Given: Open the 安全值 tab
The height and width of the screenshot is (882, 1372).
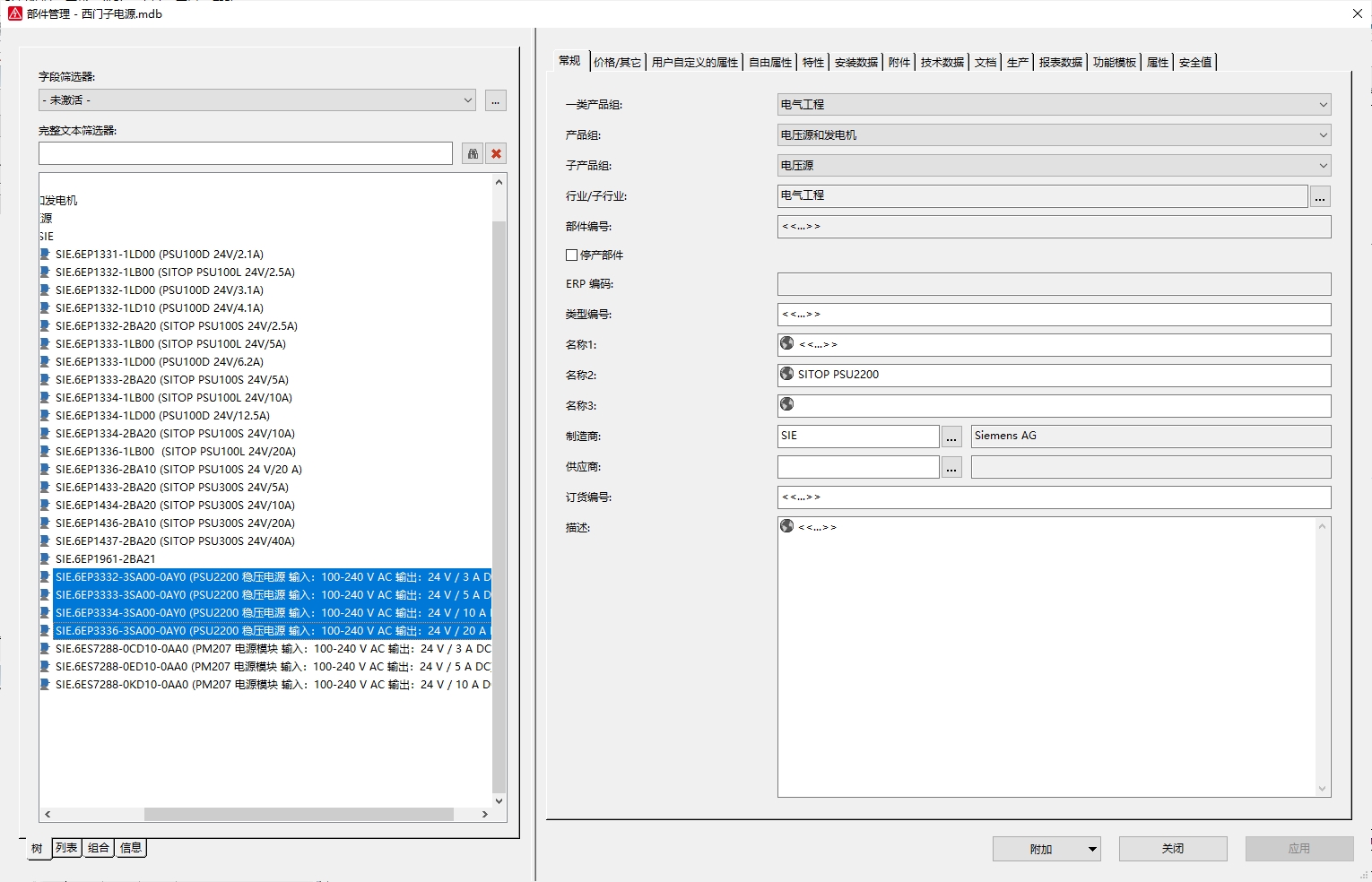Looking at the screenshot, I should click(x=1195, y=62).
